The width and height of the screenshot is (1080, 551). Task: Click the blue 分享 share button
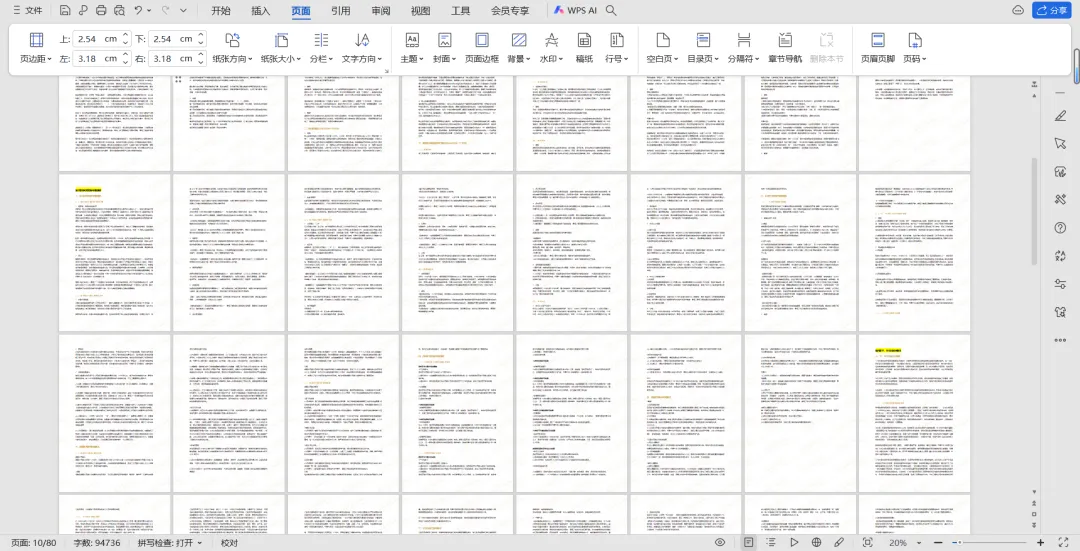click(1050, 10)
